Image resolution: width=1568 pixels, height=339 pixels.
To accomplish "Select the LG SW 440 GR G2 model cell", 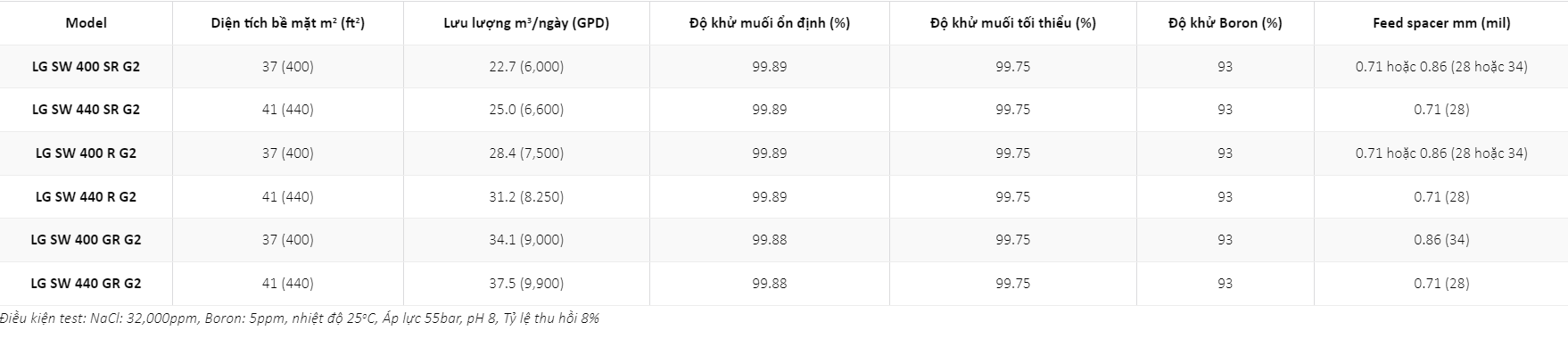I will coord(86,284).
